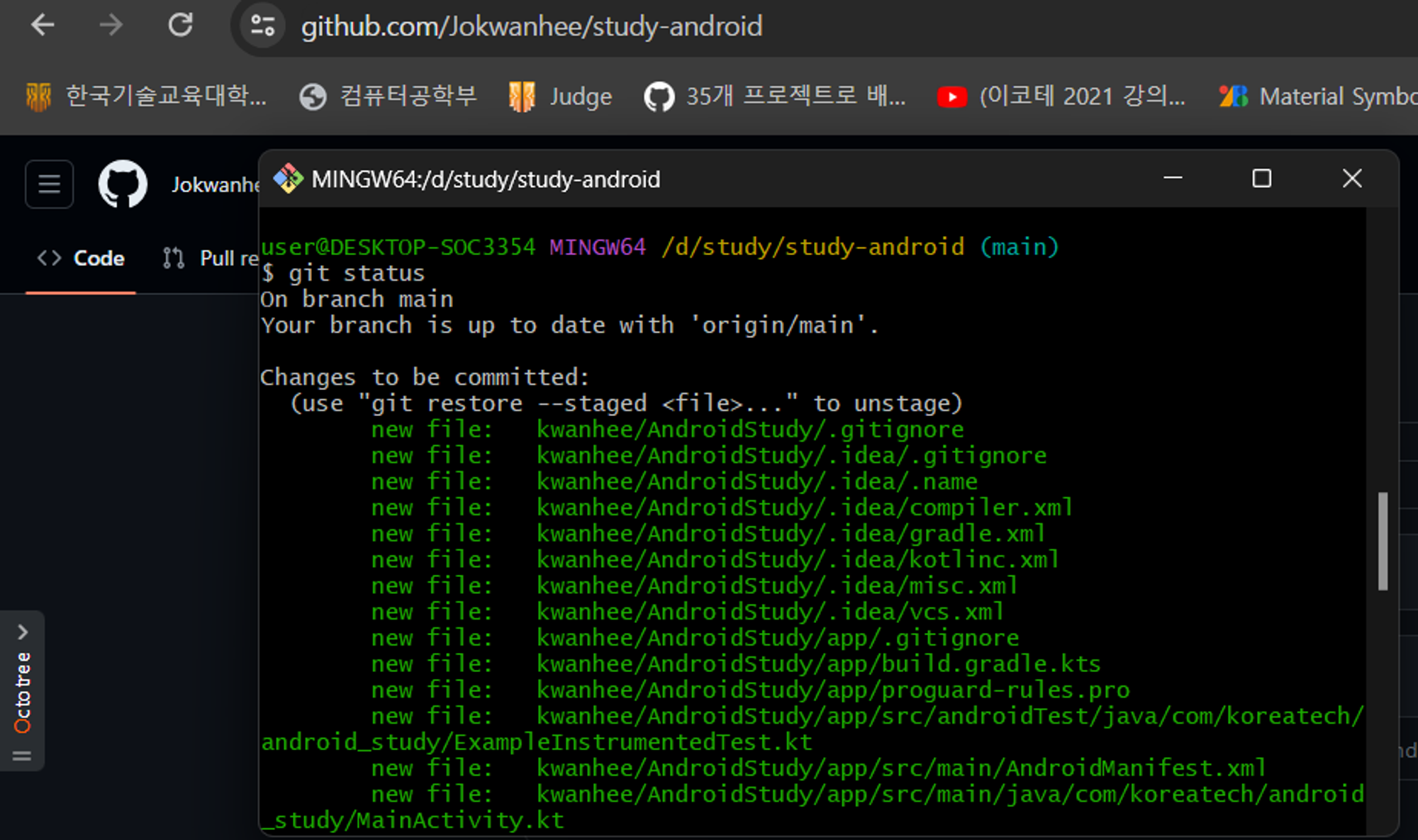Screen dimensions: 1418x840
Task: Click the Git Bash icon in terminal title bar
Action: click(288, 179)
